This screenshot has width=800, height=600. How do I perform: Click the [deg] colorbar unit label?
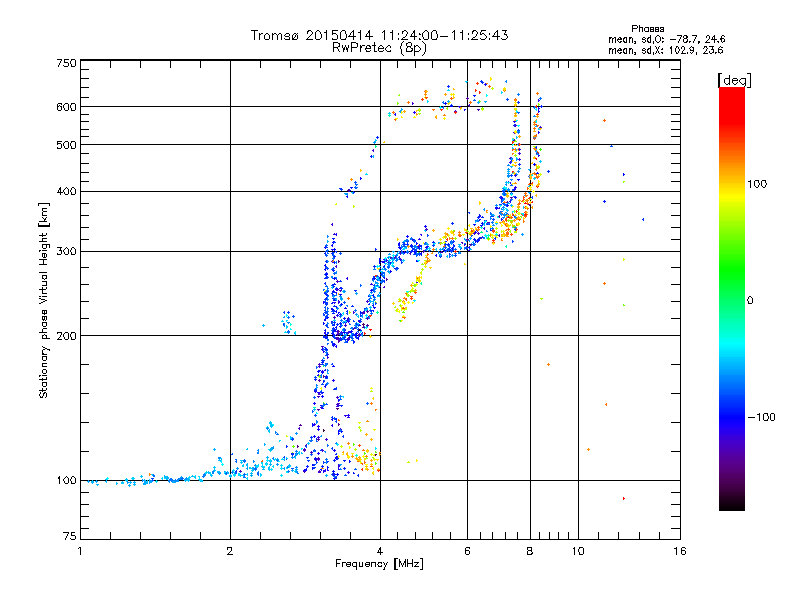click(735, 79)
